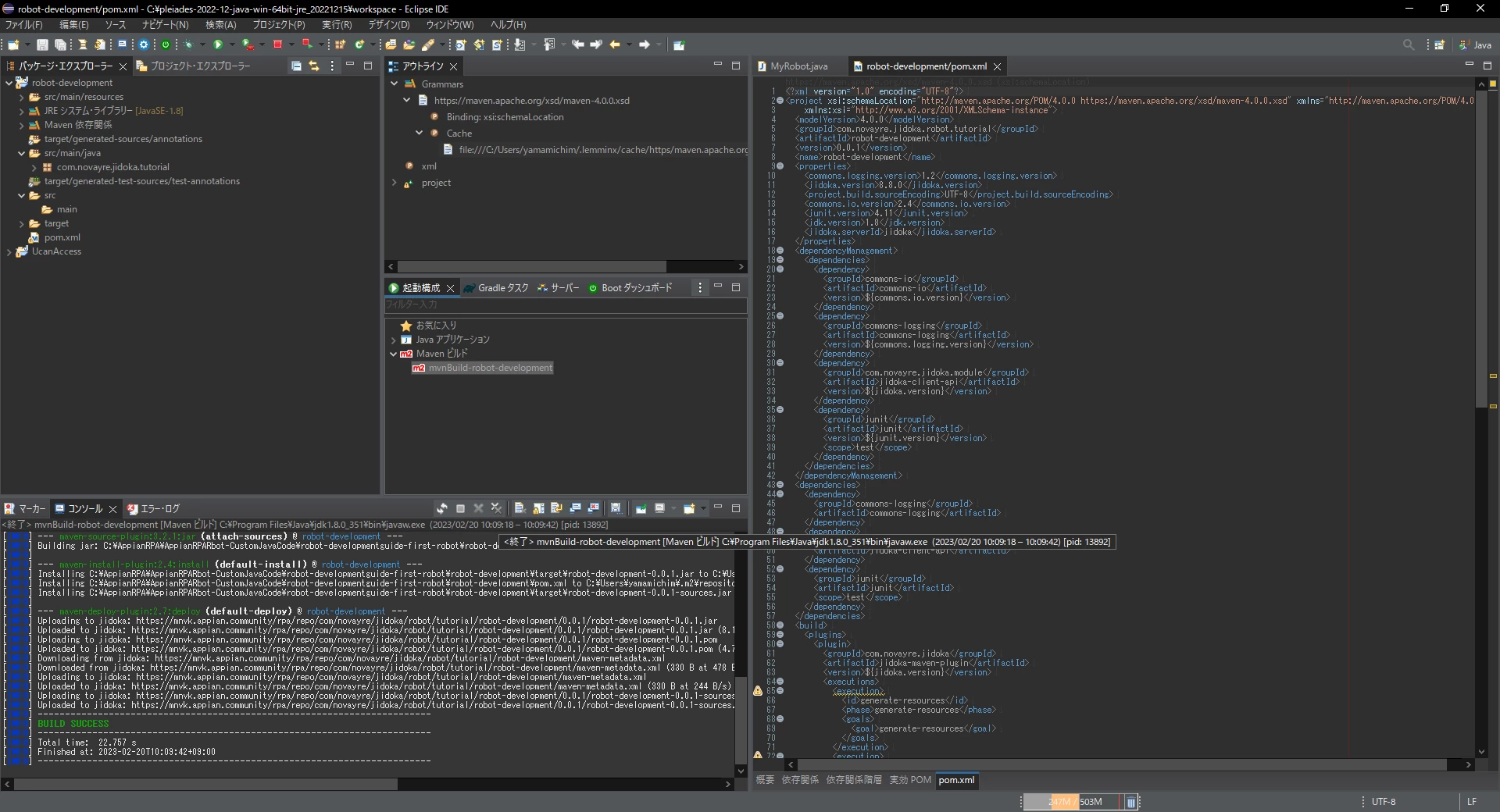This screenshot has width=1500, height=812.
Task: Open the ファイル(F) menu
Action: coord(24,25)
